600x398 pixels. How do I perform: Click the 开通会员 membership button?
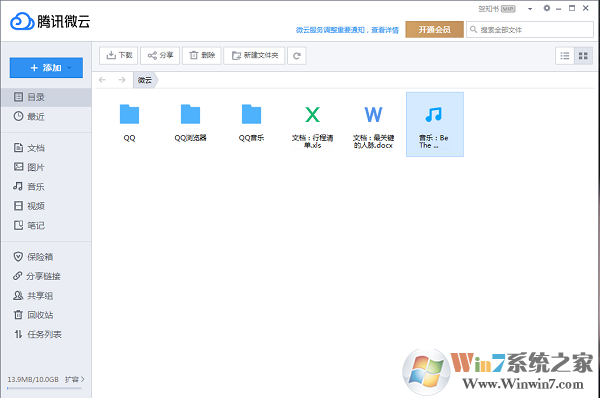click(434, 29)
